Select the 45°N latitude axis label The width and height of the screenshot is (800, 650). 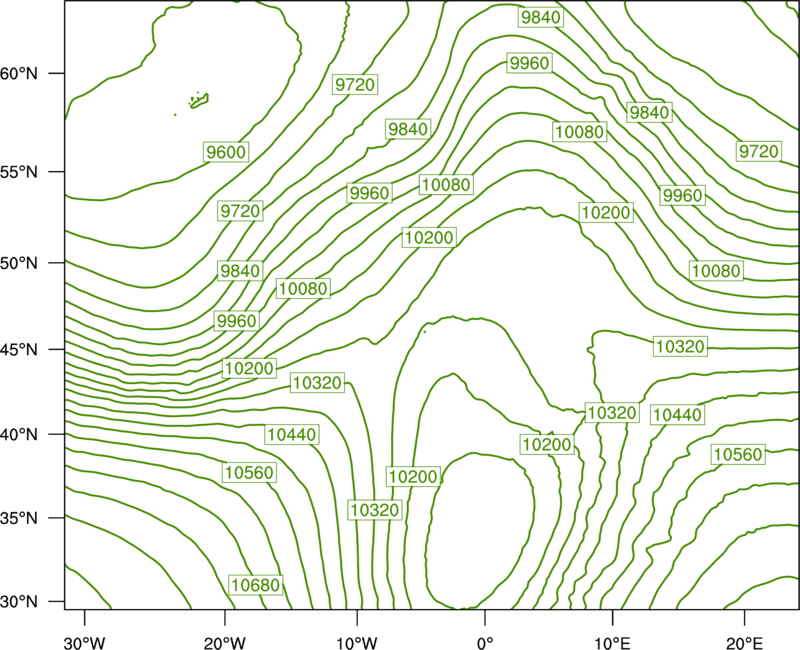coord(19,349)
